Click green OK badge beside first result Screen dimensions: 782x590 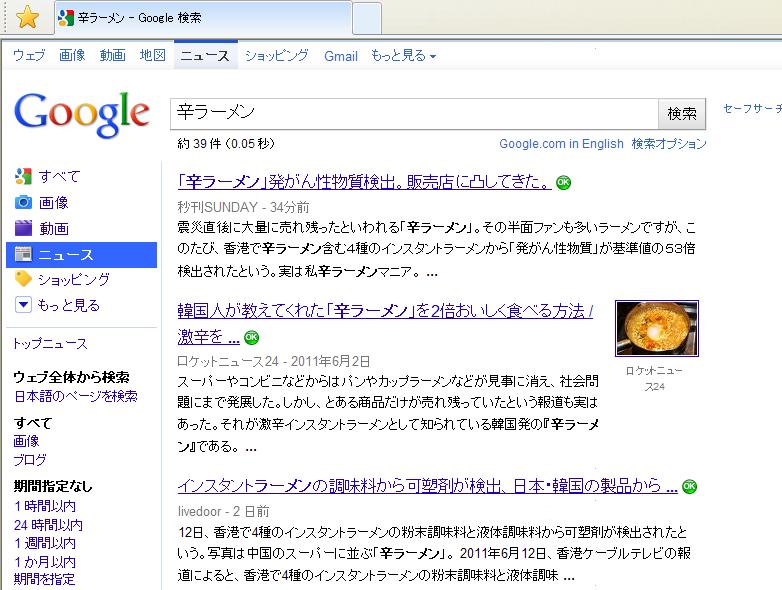coord(563,182)
